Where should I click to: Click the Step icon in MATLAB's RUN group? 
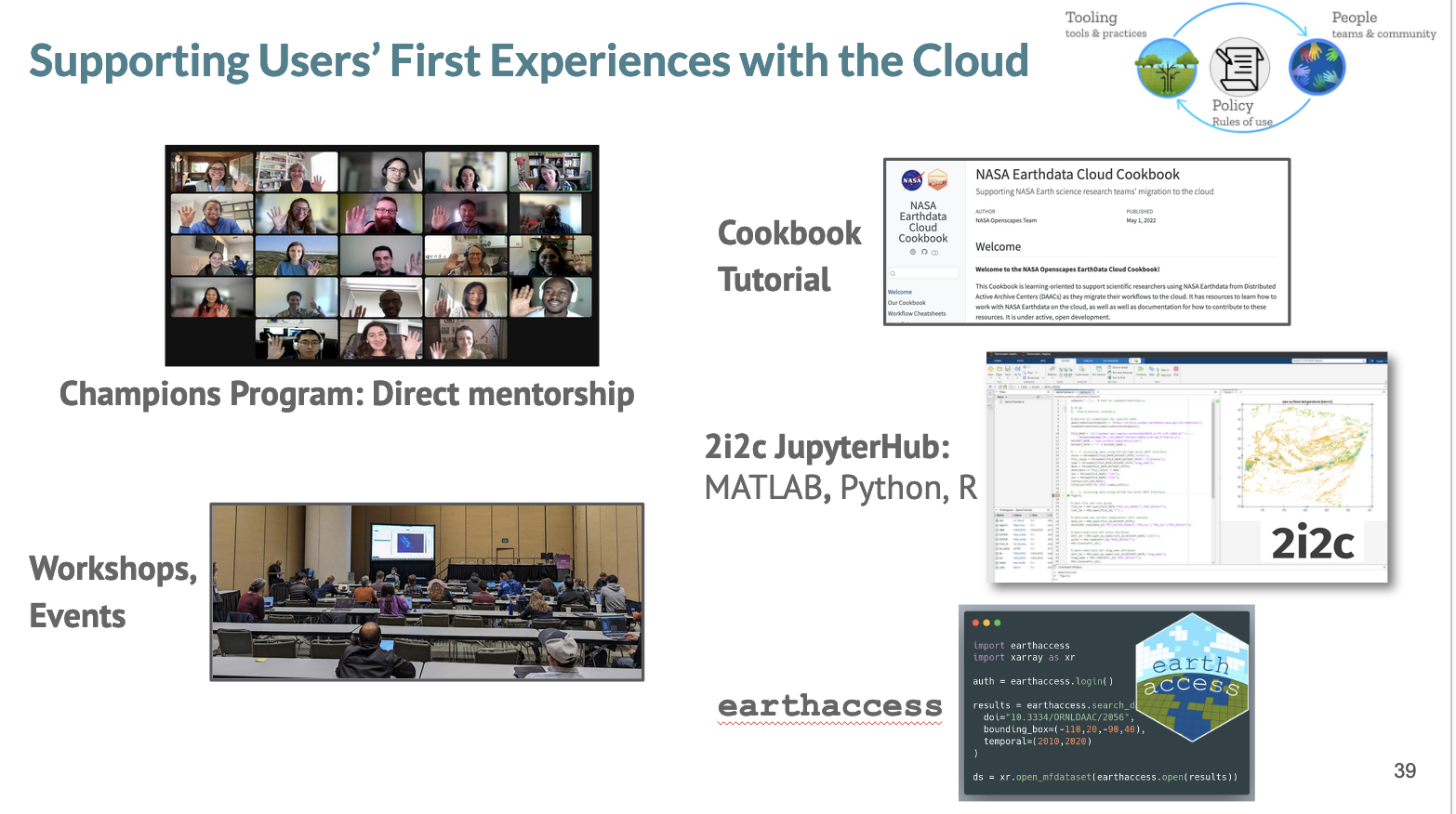(1150, 369)
